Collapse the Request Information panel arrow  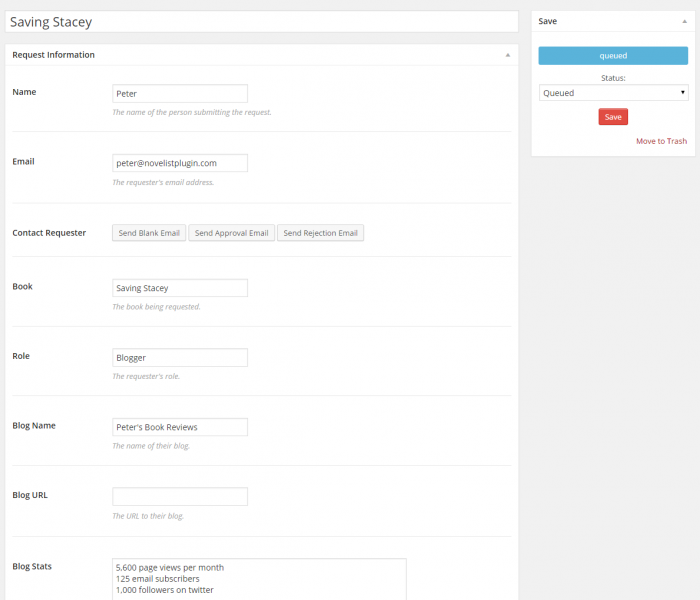tap(507, 55)
